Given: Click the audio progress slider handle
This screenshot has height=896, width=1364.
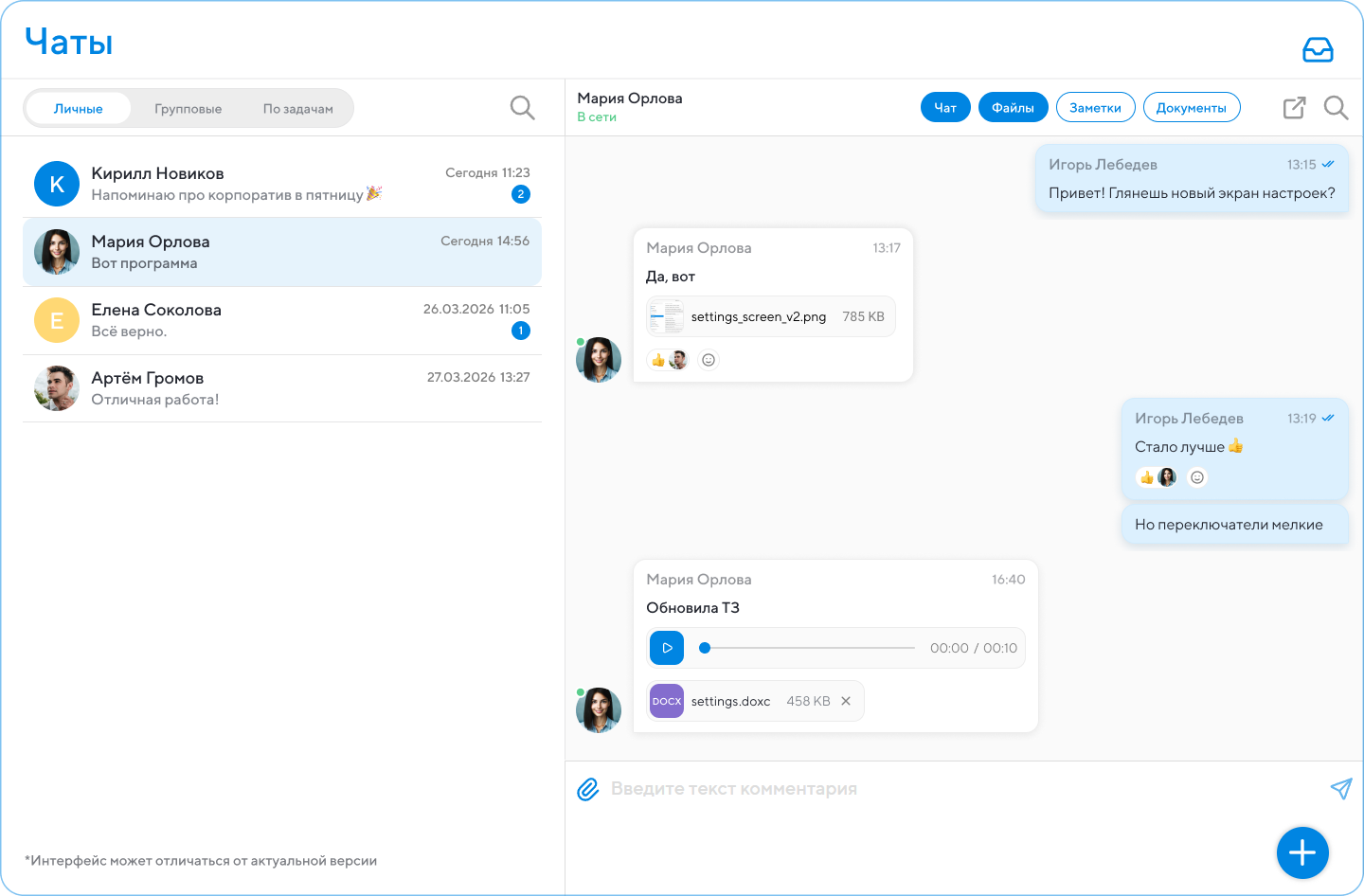Looking at the screenshot, I should pyautogui.click(x=704, y=648).
